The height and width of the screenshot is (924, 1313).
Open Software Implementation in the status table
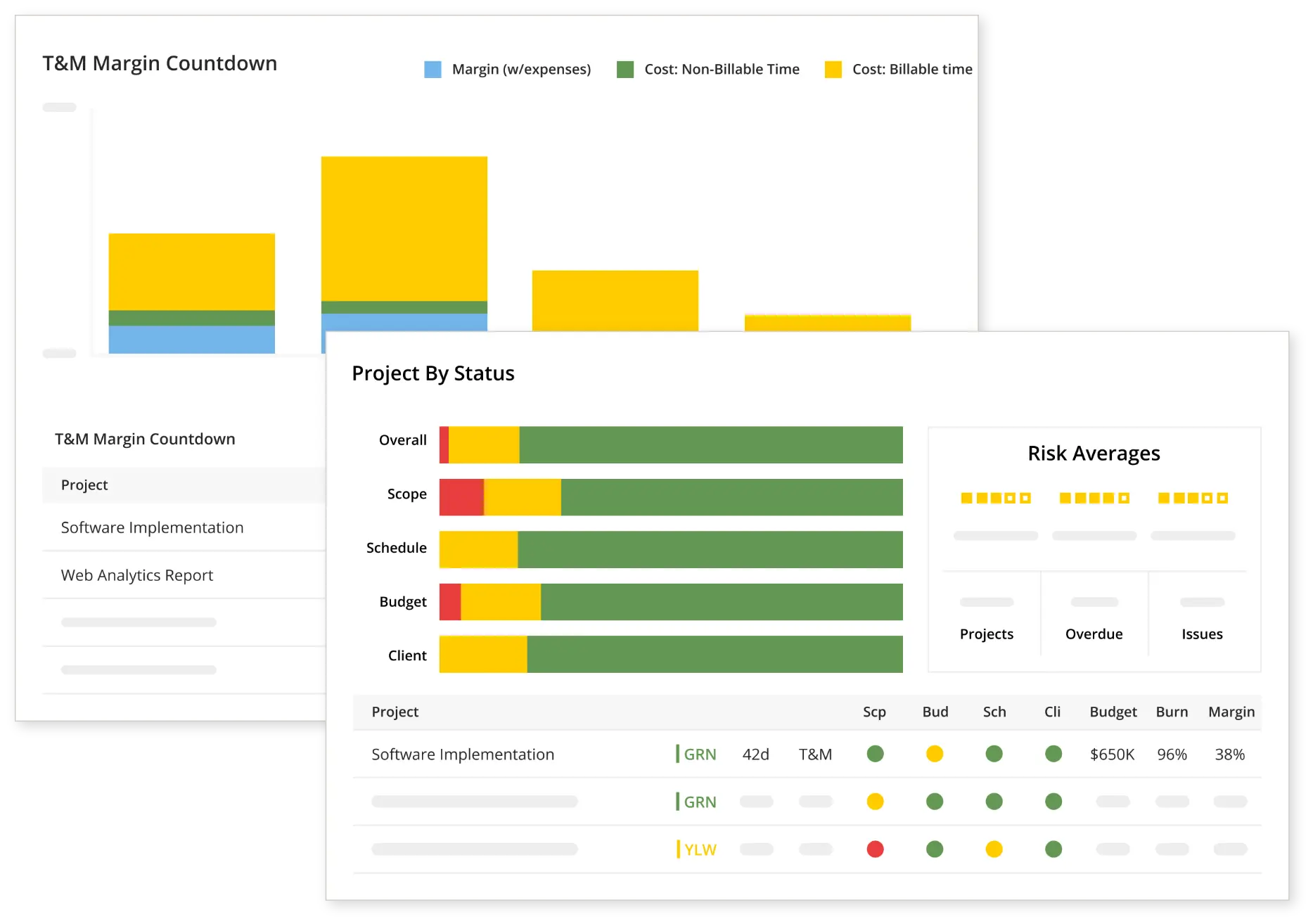pos(463,755)
